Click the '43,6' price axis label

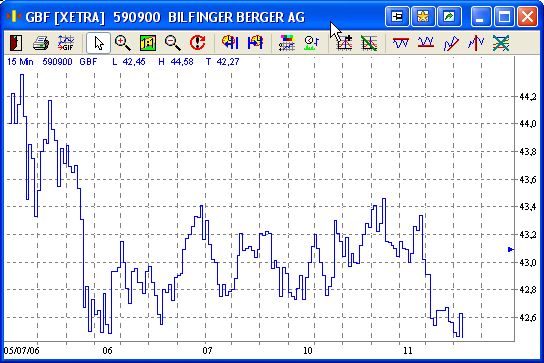tap(528, 179)
